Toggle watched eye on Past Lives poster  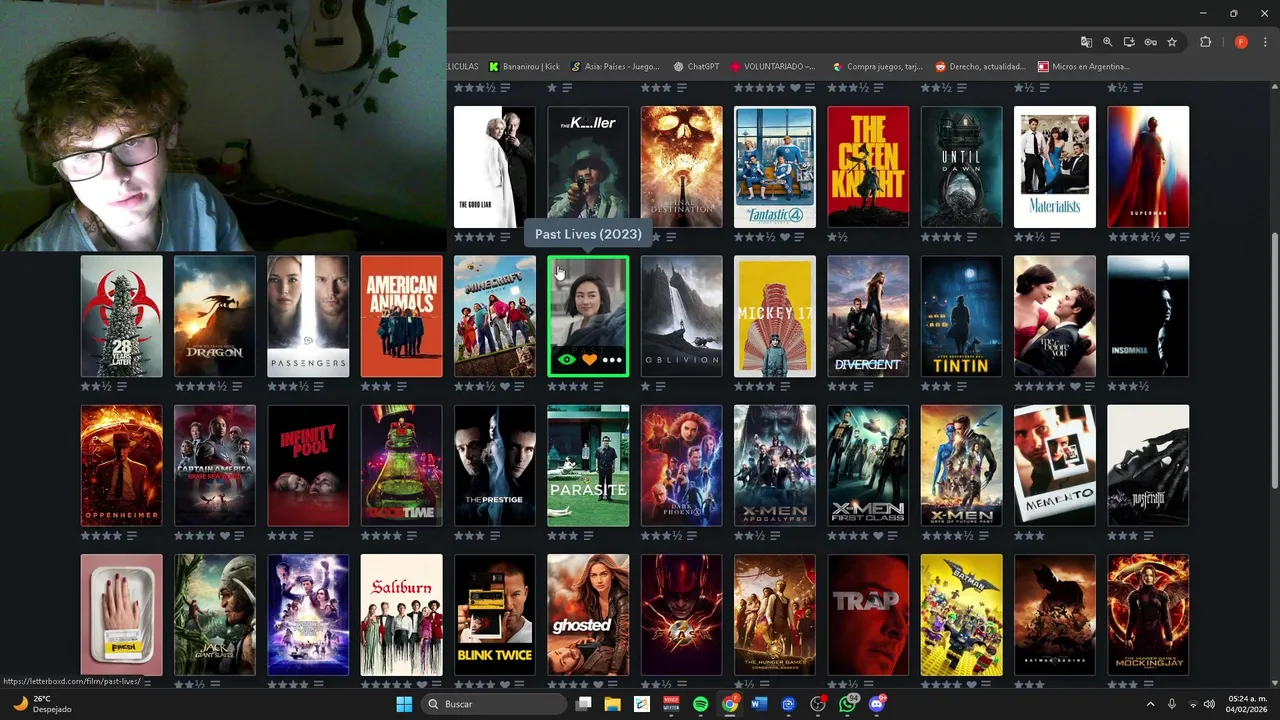566,360
